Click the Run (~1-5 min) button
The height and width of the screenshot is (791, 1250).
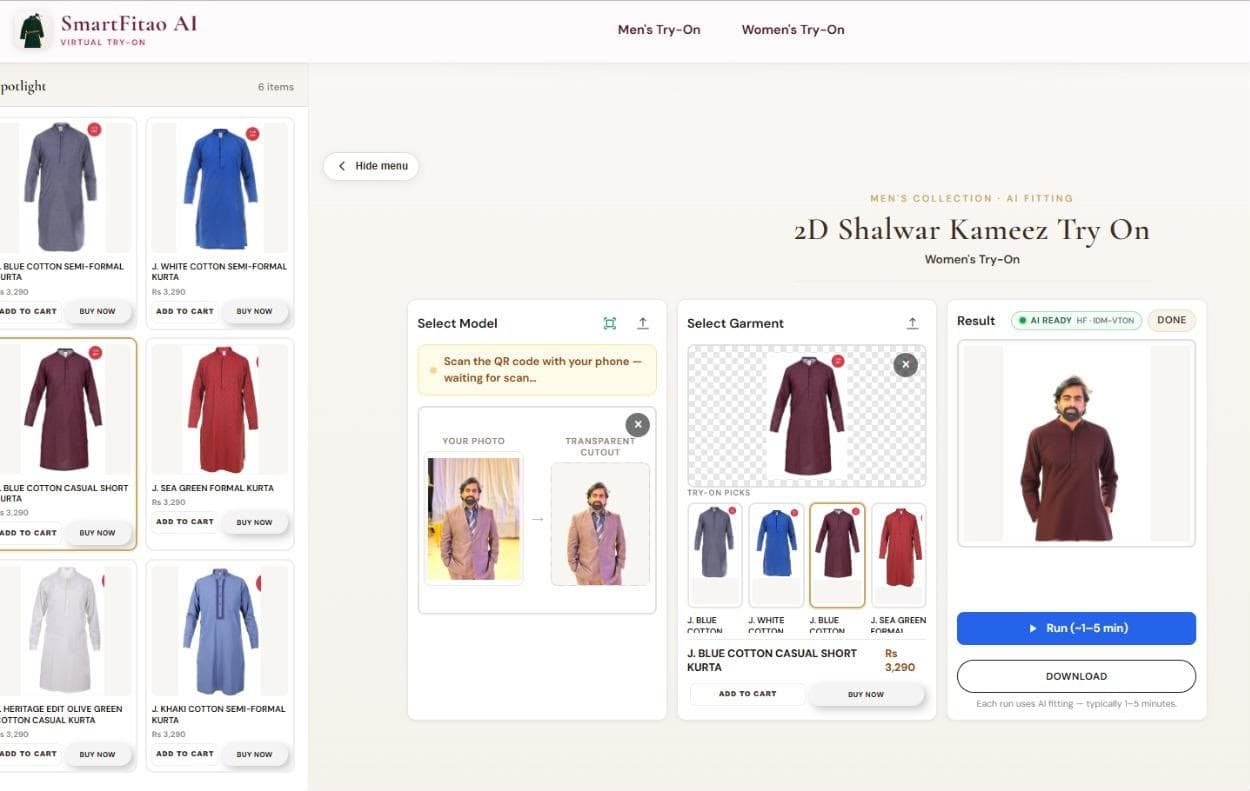(1076, 628)
